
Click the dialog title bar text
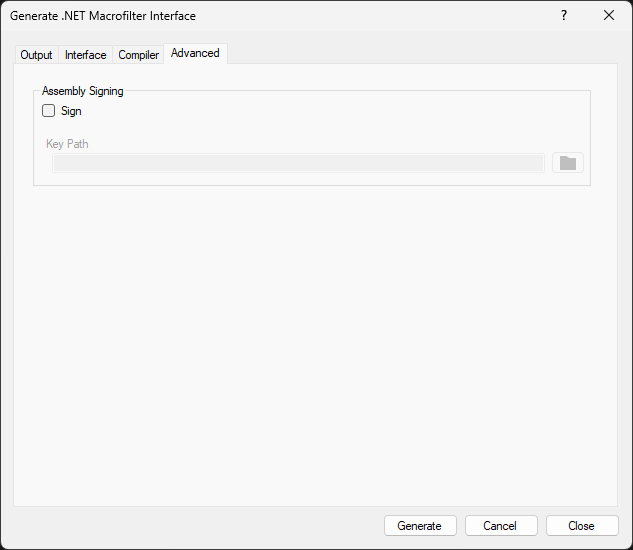tap(103, 16)
